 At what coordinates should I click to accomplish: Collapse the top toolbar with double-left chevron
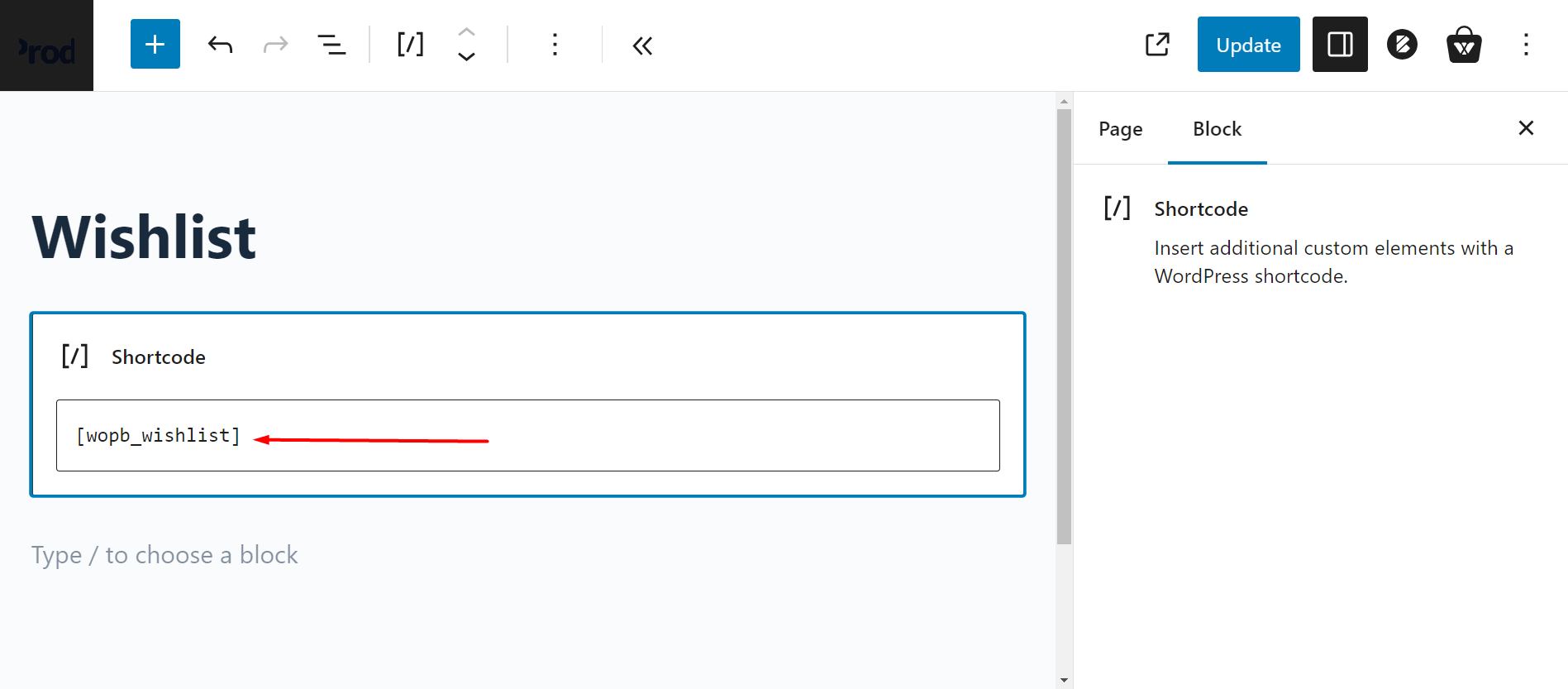[642, 45]
